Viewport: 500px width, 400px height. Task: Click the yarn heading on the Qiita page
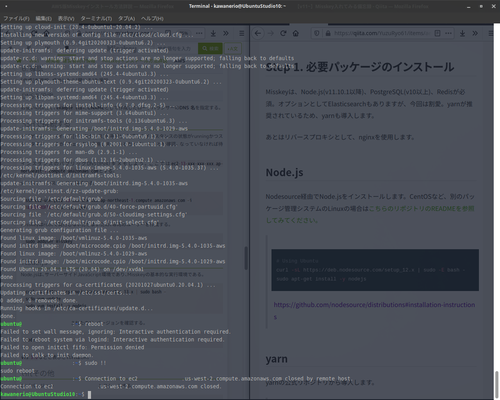coord(276,359)
